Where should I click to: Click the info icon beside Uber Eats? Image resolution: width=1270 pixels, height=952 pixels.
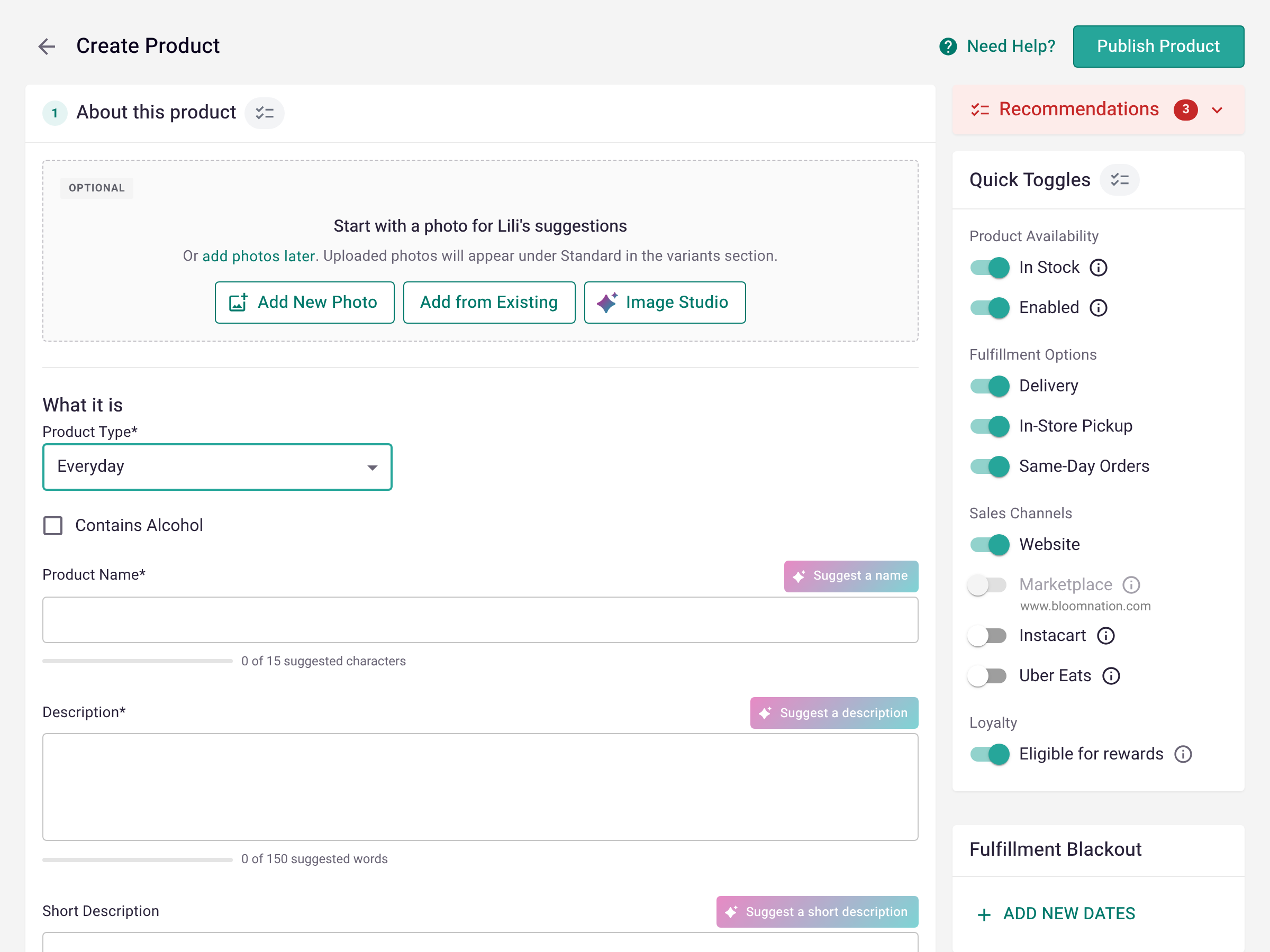coord(1111,676)
